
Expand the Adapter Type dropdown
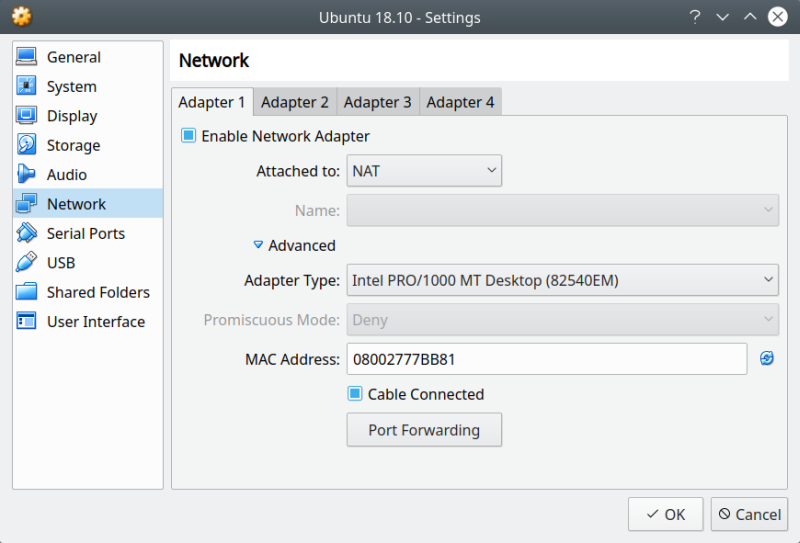coord(562,280)
